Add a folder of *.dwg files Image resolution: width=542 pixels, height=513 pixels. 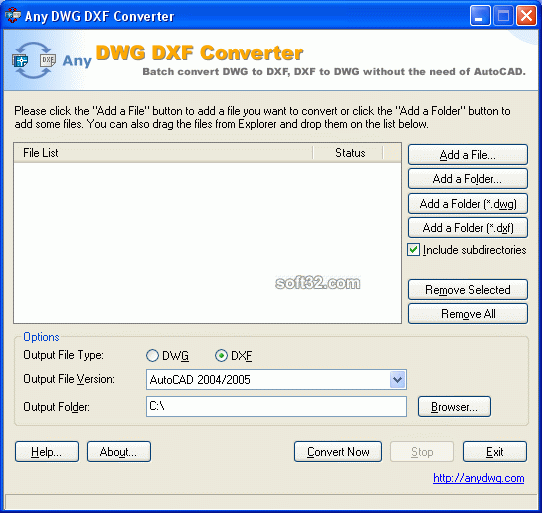[x=468, y=204]
